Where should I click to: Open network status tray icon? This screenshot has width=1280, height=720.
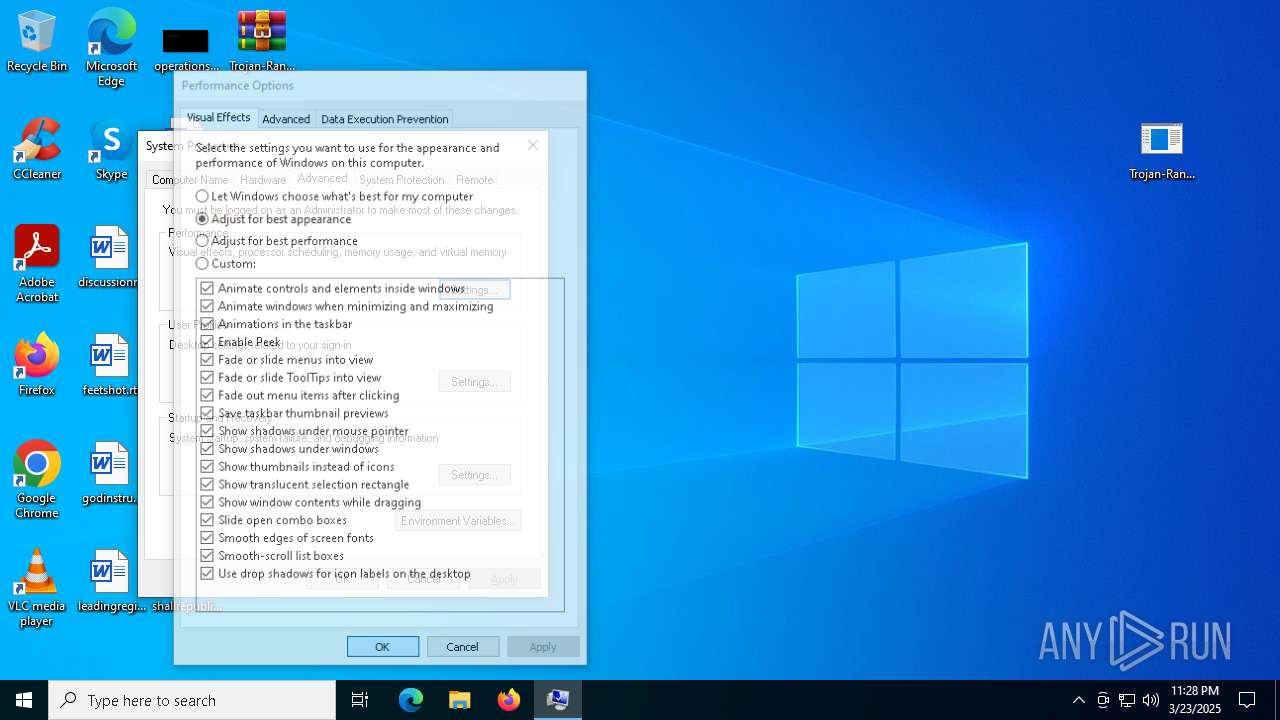click(x=1127, y=700)
